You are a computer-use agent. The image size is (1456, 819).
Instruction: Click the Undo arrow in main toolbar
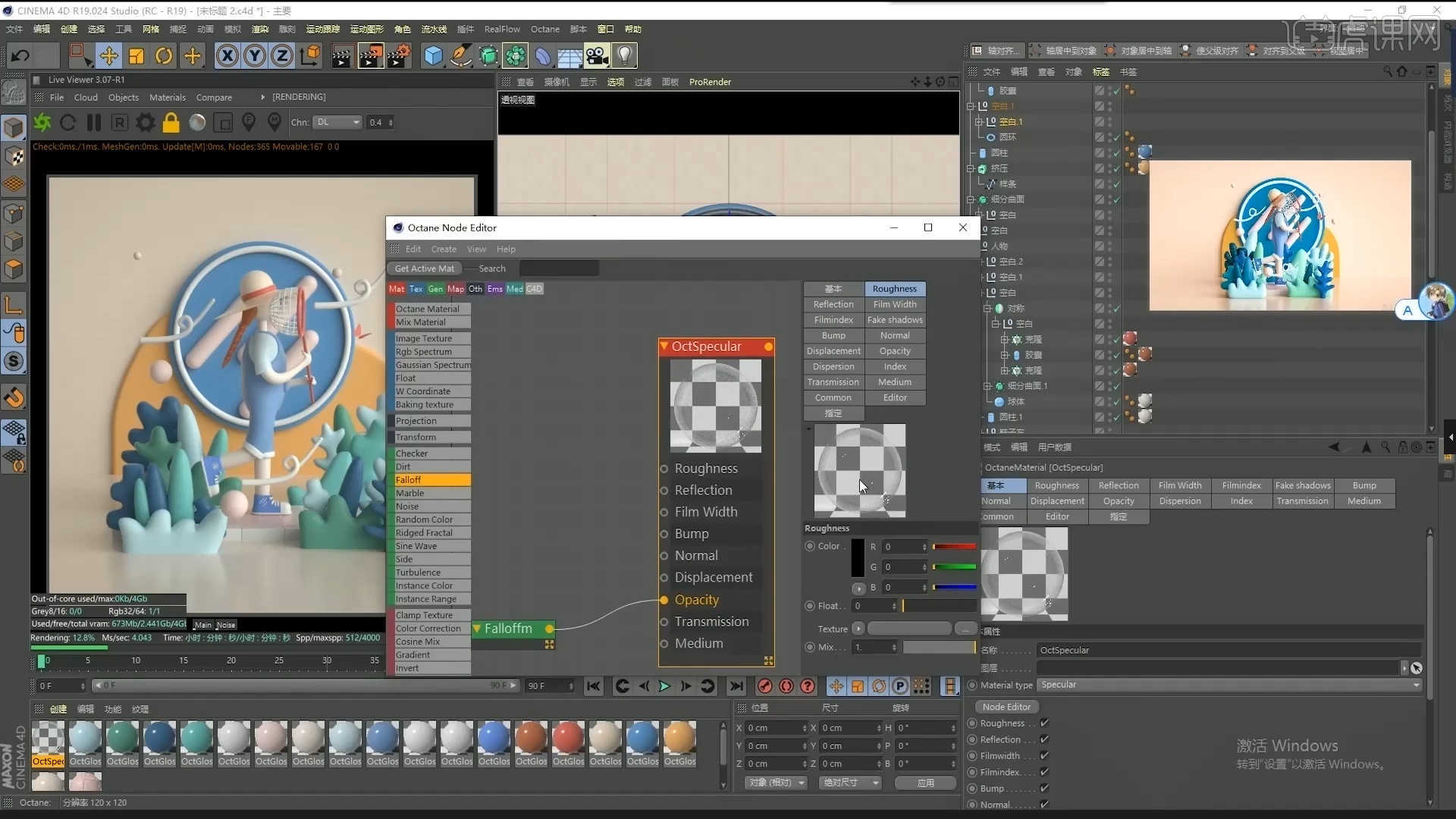click(x=20, y=55)
